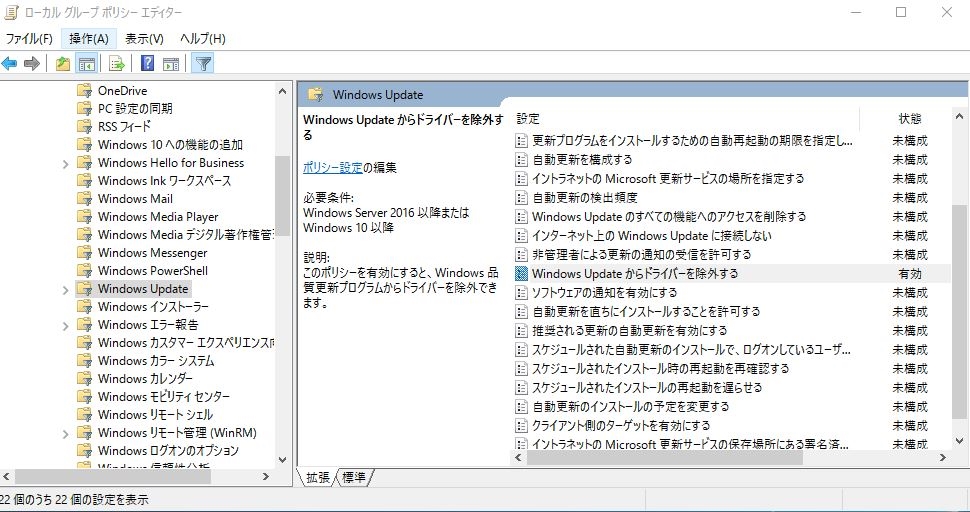Click RSS フィード folder icon

85,126
